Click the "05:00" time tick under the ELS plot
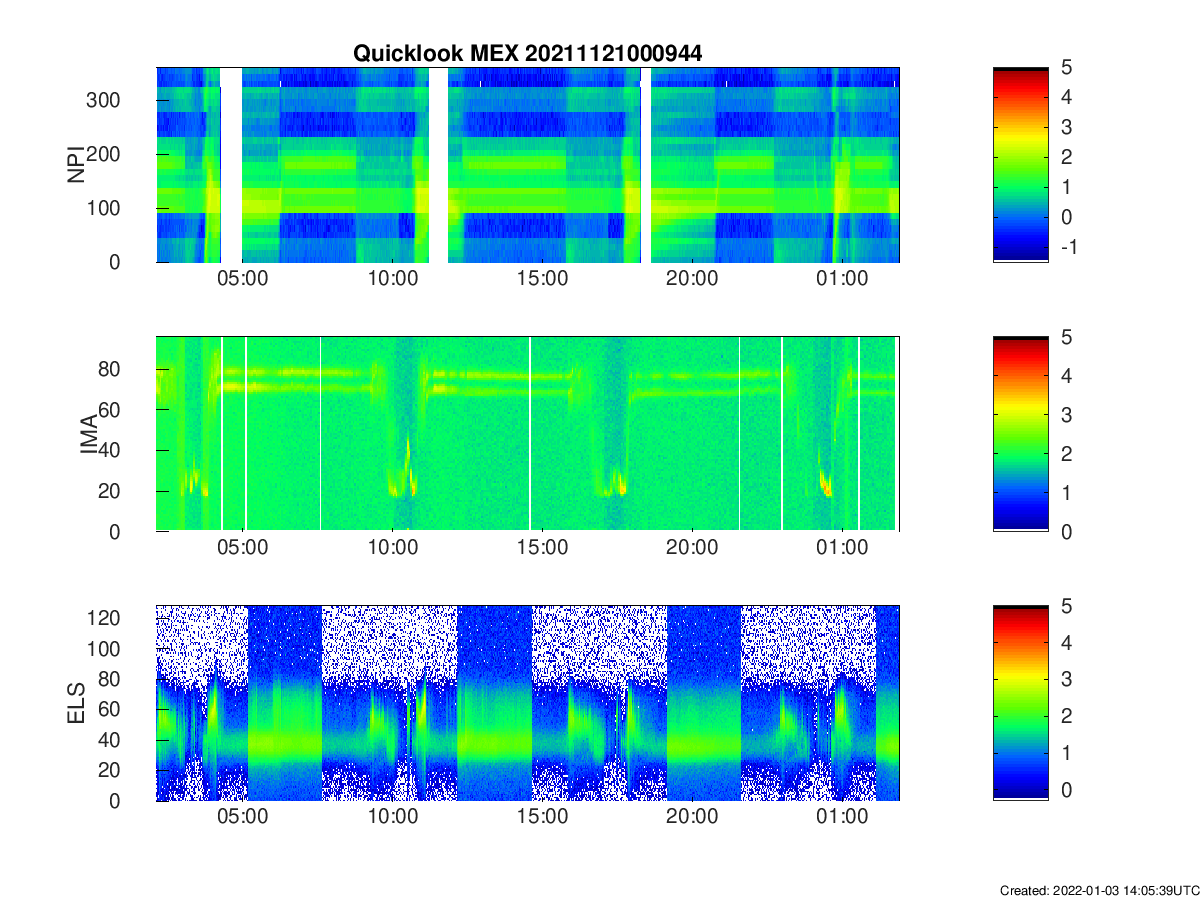Screen dimensions: 1200x900 (x=242, y=817)
